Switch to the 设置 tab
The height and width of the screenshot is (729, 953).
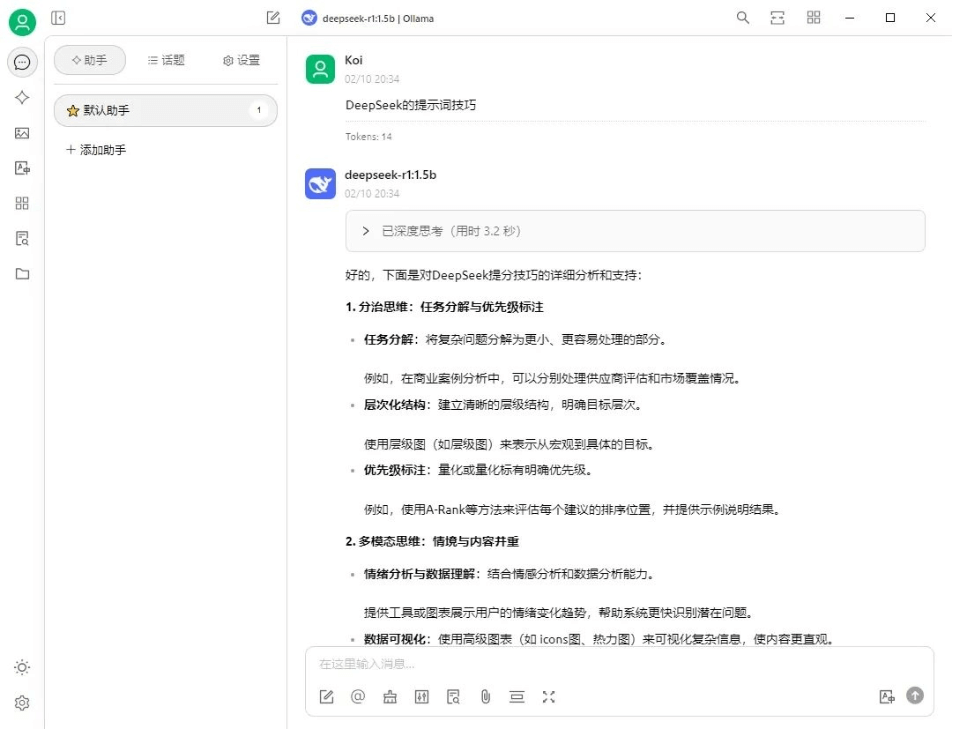(x=241, y=60)
